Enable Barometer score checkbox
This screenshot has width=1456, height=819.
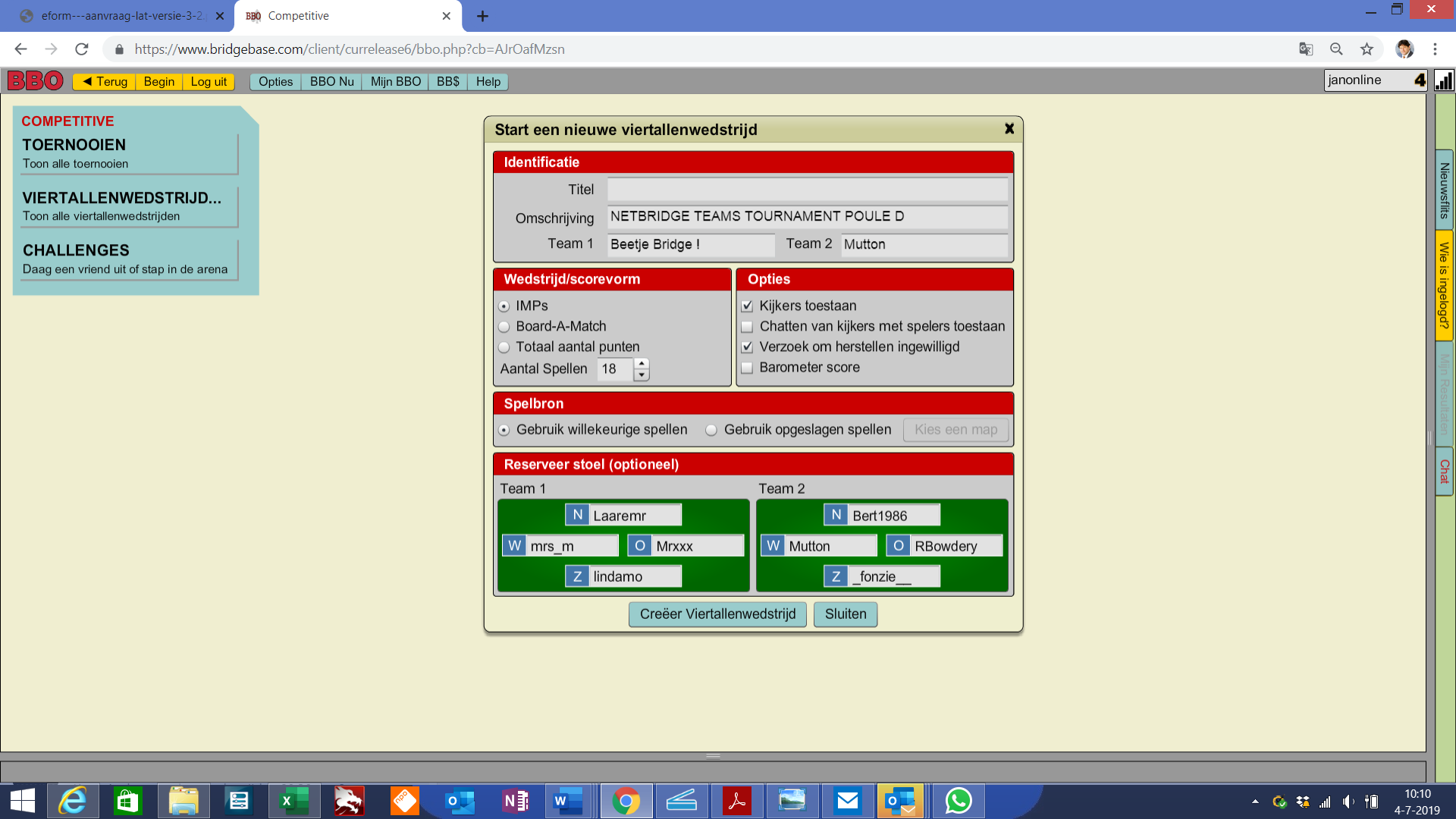(x=747, y=368)
